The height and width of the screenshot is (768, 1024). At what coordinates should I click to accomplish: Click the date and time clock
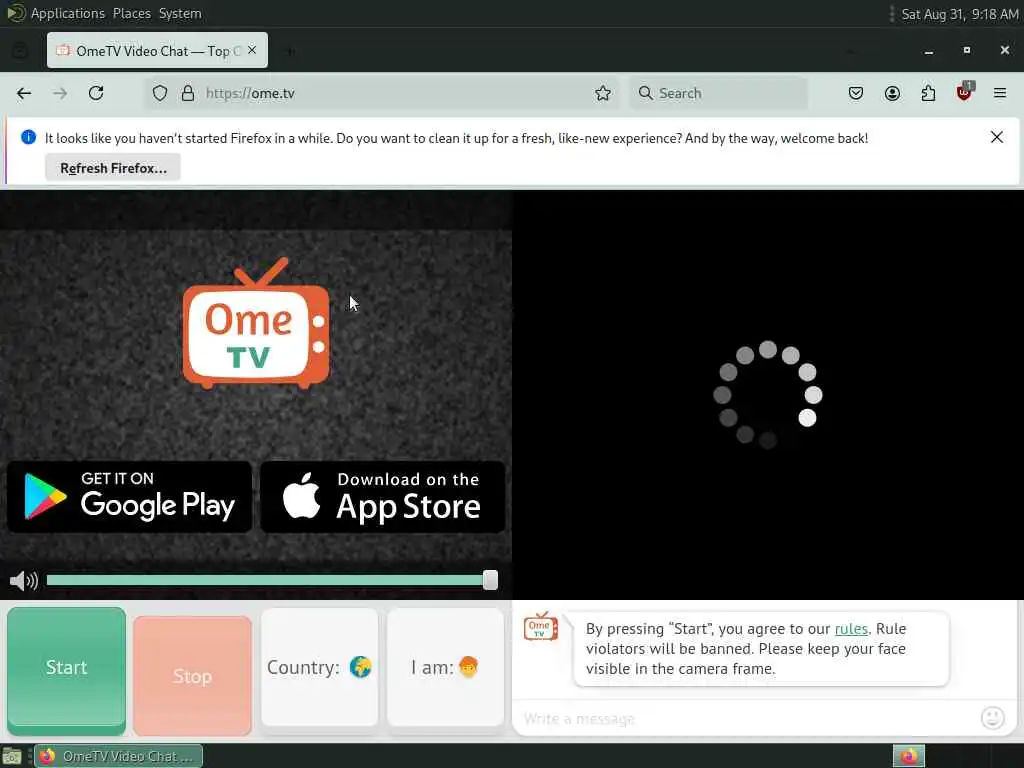click(x=959, y=14)
